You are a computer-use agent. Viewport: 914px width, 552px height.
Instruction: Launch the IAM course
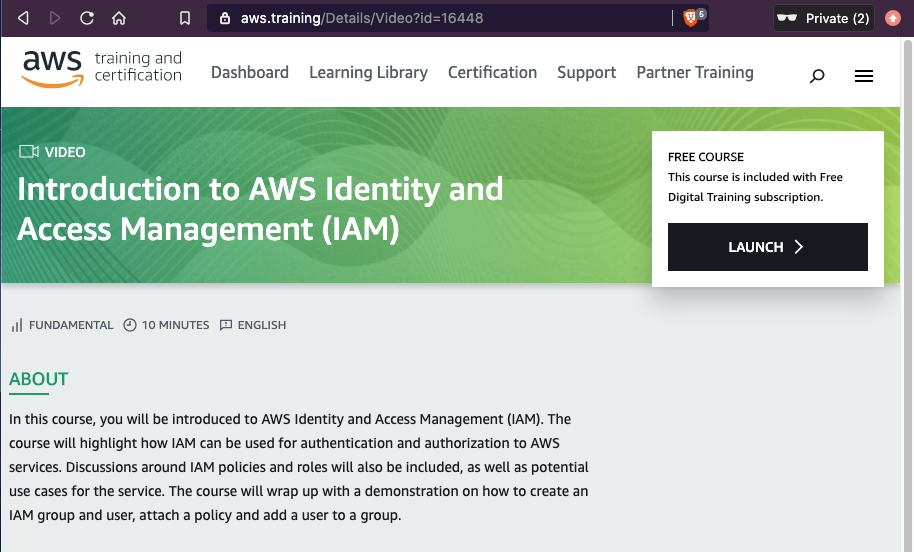pyautogui.click(x=767, y=247)
